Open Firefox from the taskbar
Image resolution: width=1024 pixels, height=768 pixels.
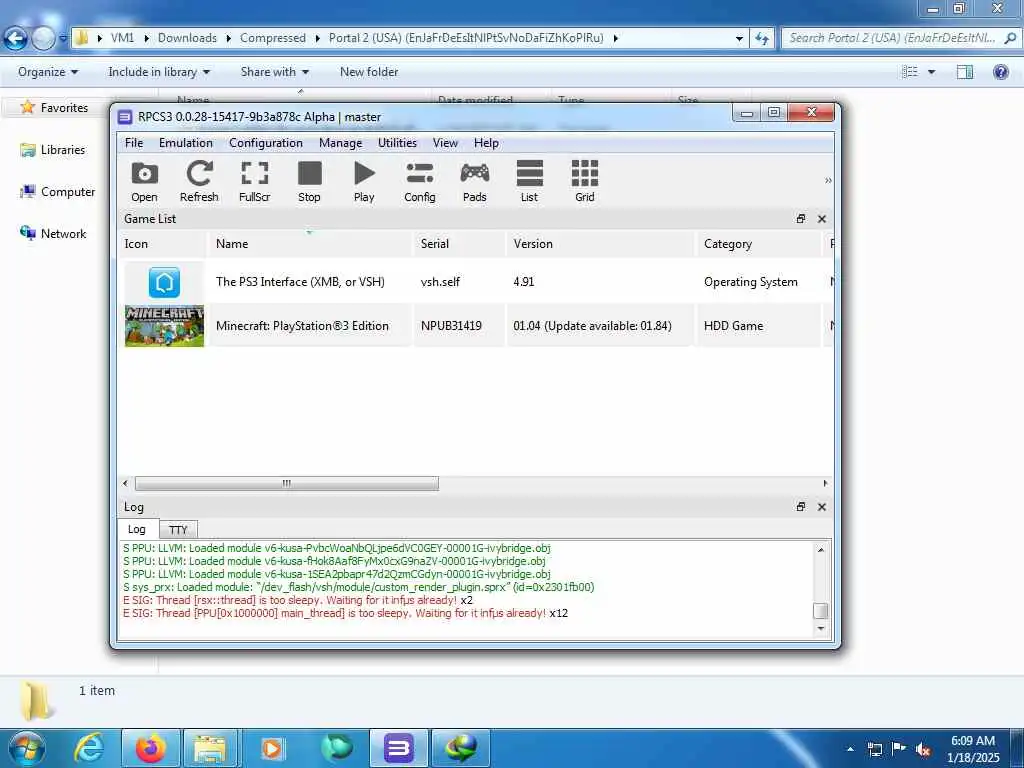click(x=151, y=748)
